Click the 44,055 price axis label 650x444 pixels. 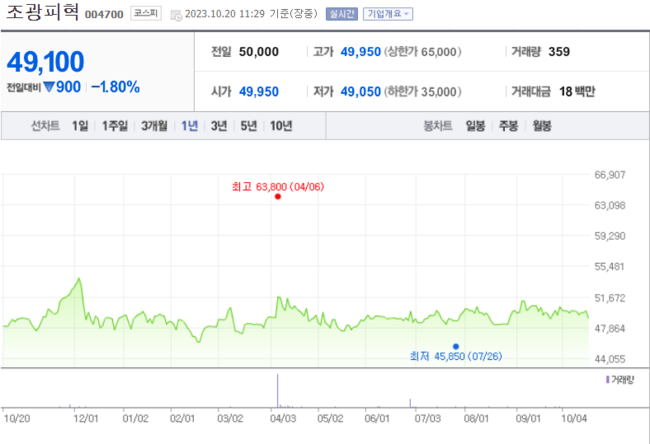(x=610, y=359)
